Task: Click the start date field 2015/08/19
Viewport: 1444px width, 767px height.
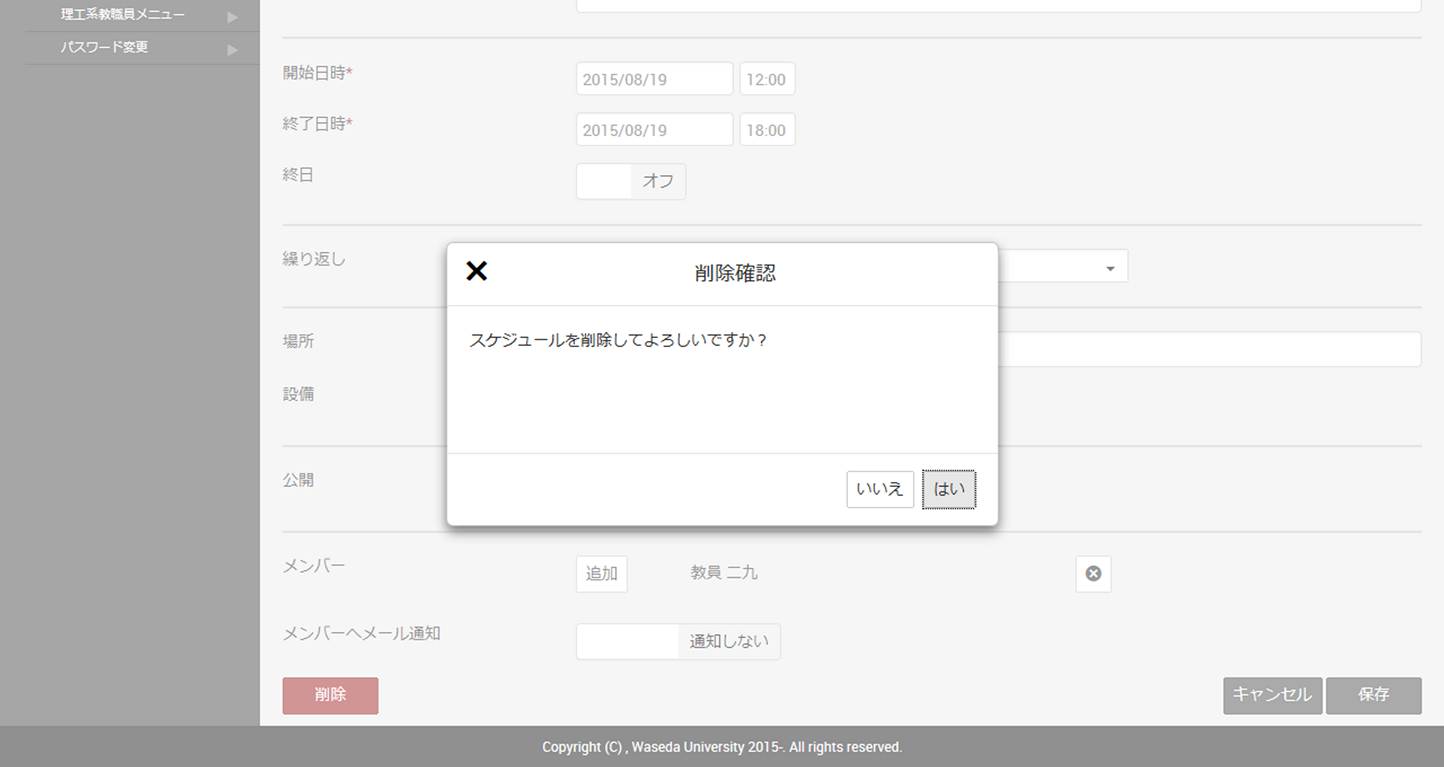Action: click(655, 79)
